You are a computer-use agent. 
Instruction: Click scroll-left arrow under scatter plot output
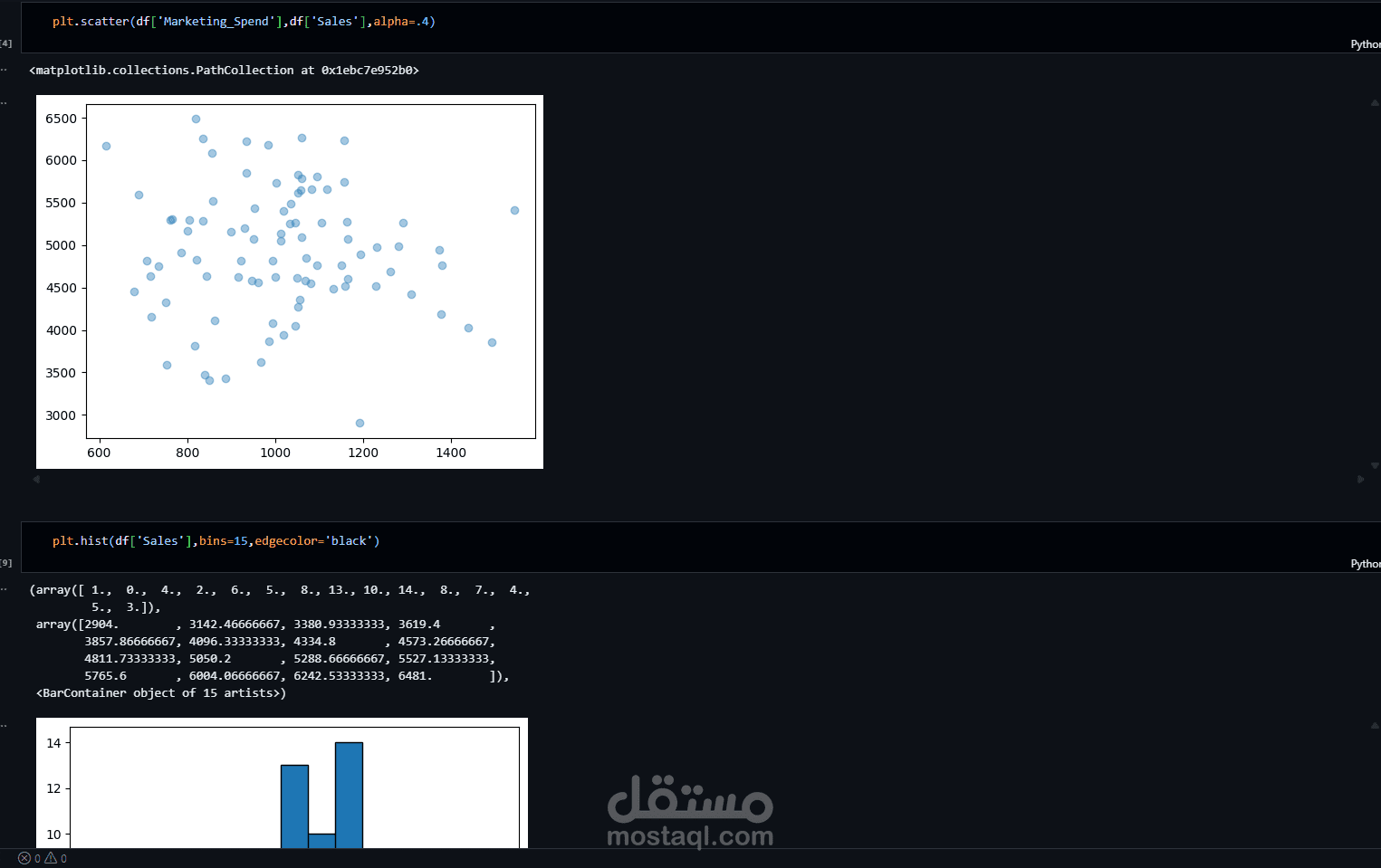36,479
